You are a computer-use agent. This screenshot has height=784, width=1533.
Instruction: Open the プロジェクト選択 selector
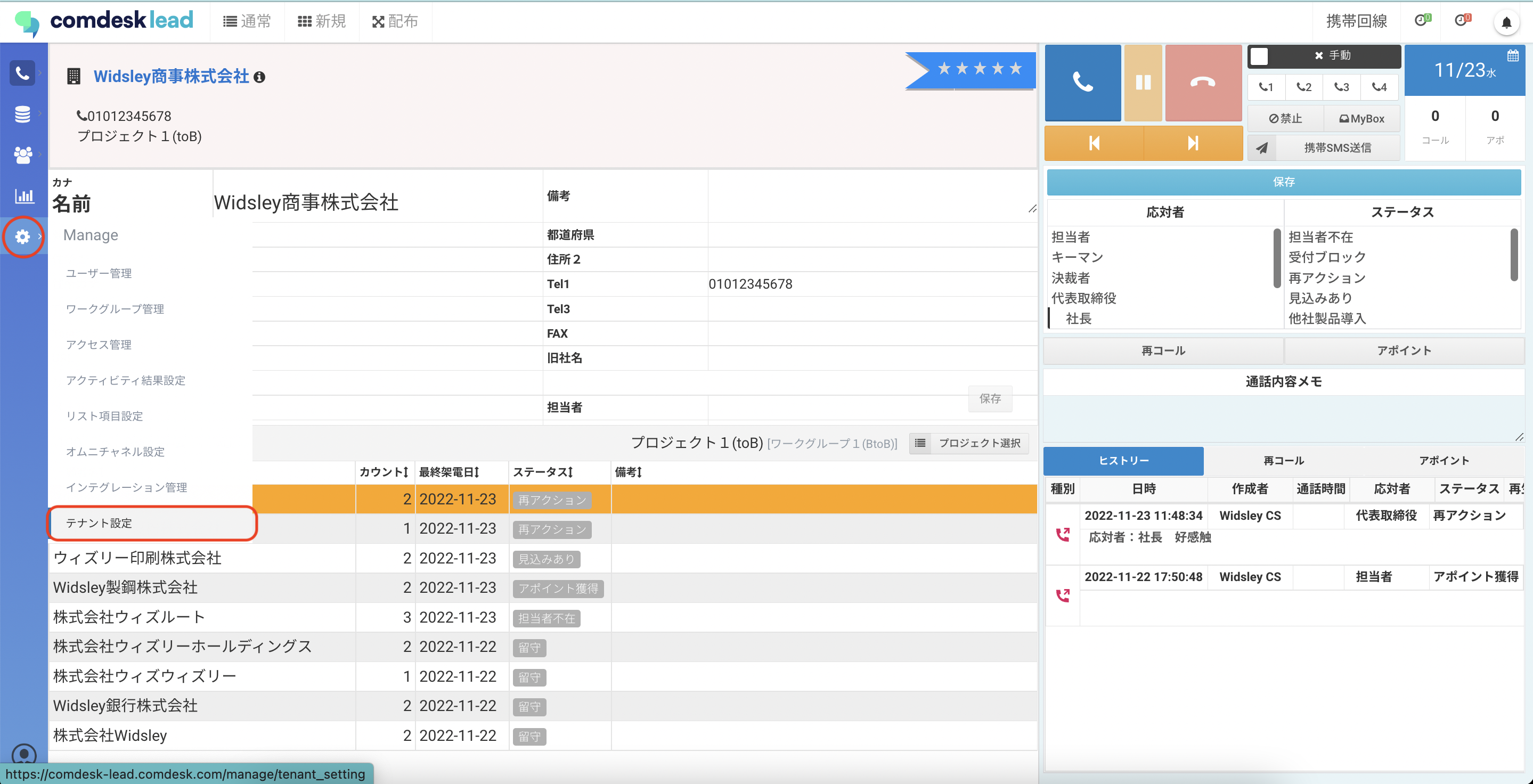969,443
